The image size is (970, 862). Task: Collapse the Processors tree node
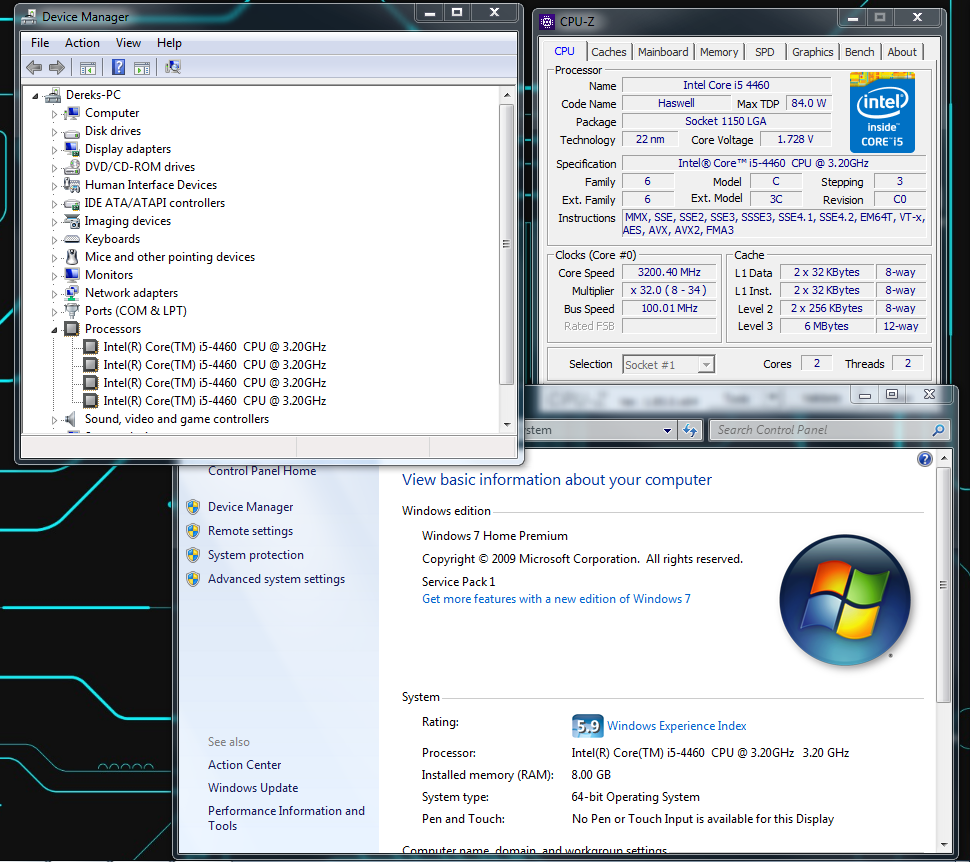[x=55, y=329]
